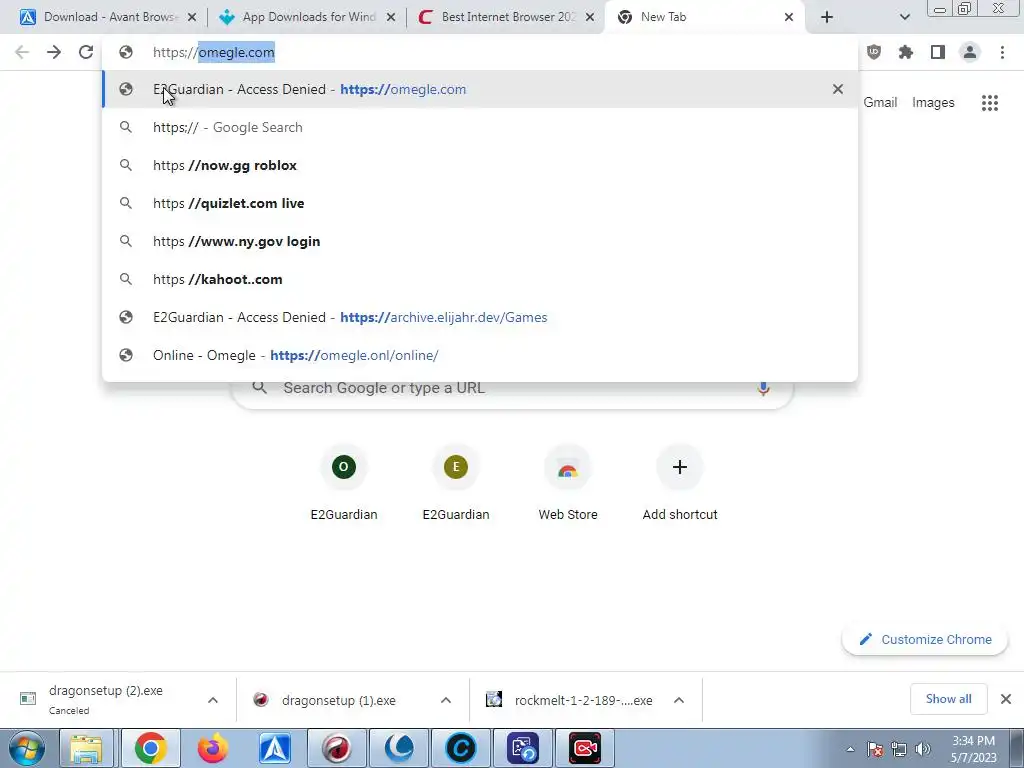
Task: Open the network tray icon
Action: tap(899, 749)
